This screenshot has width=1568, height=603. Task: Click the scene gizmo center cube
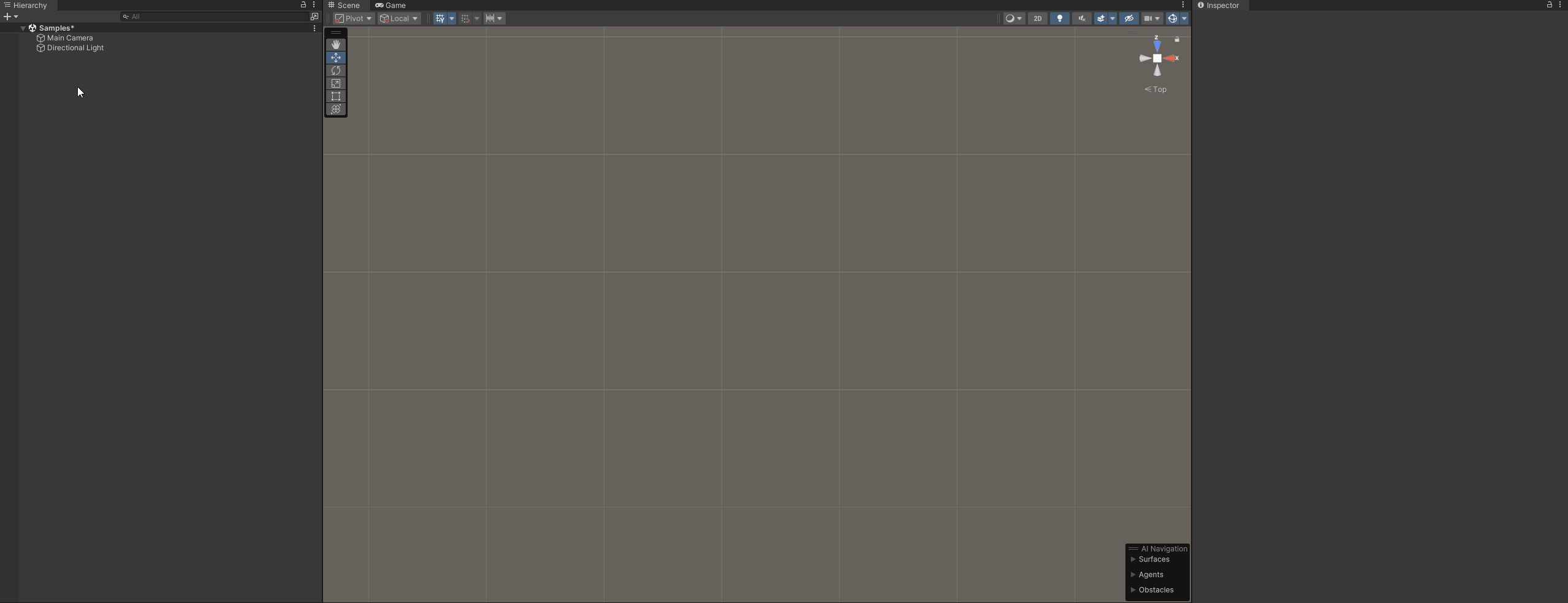pos(1156,58)
